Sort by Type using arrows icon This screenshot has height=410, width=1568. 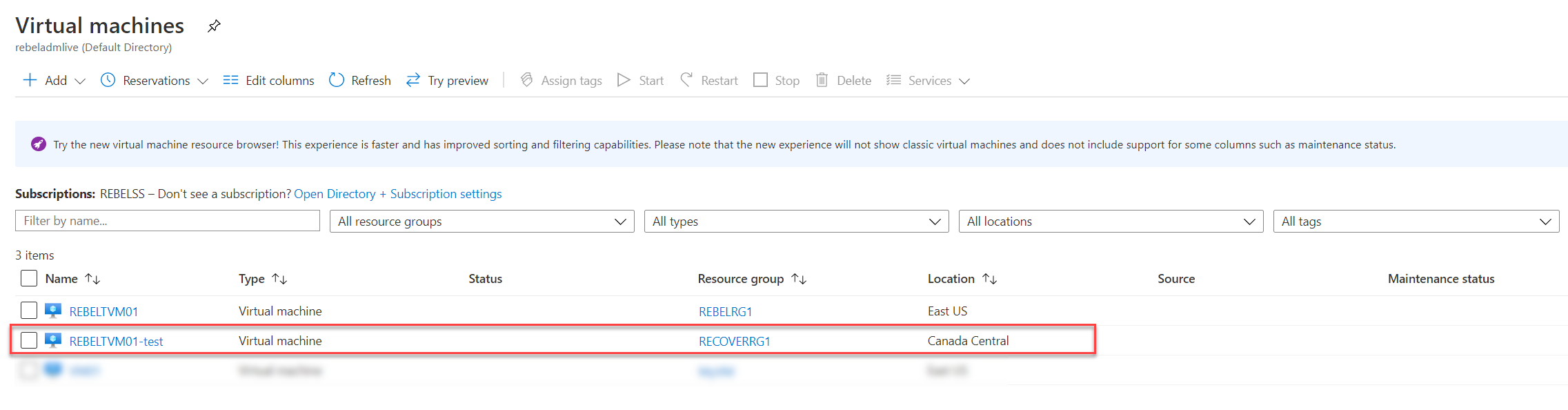point(279,279)
